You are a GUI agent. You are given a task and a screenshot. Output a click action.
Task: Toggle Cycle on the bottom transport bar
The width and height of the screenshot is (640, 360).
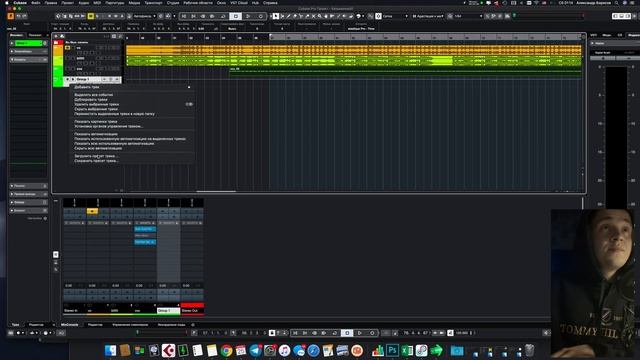335,333
